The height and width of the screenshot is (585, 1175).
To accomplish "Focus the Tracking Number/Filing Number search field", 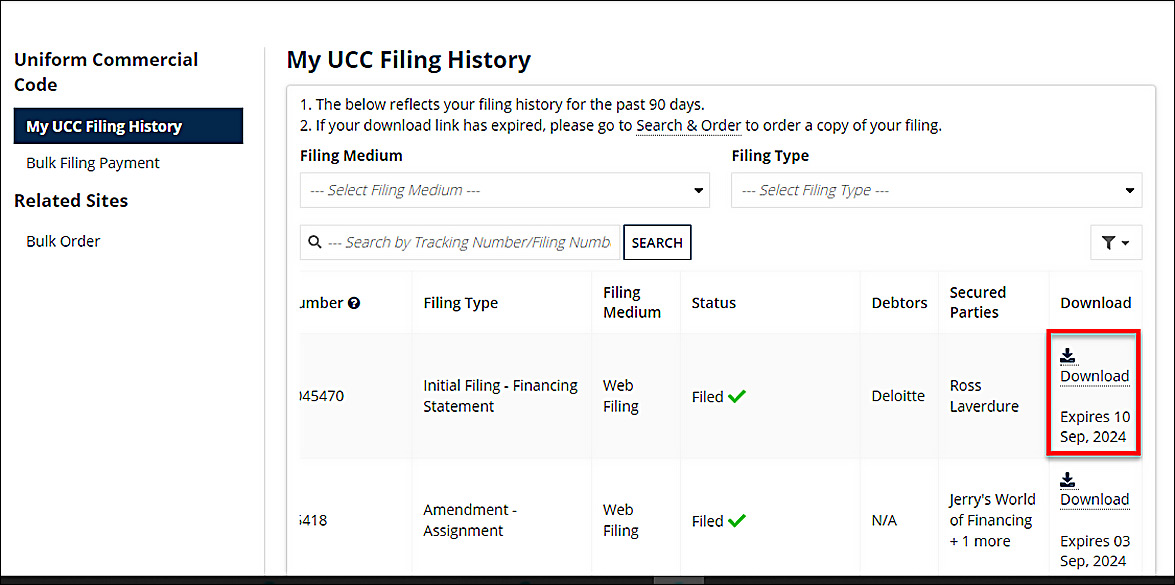I will tap(468, 242).
